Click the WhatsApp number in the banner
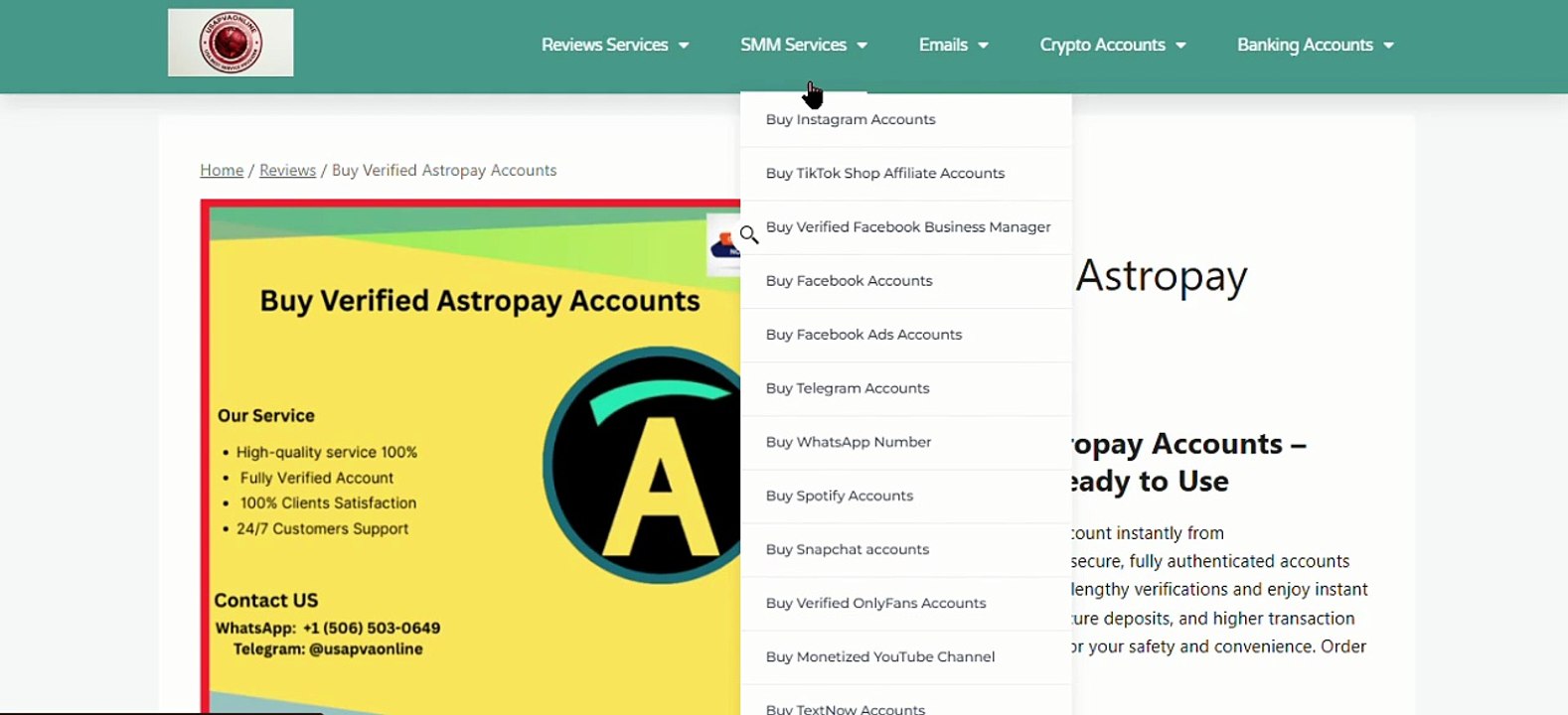The image size is (1568, 715). 372,629
